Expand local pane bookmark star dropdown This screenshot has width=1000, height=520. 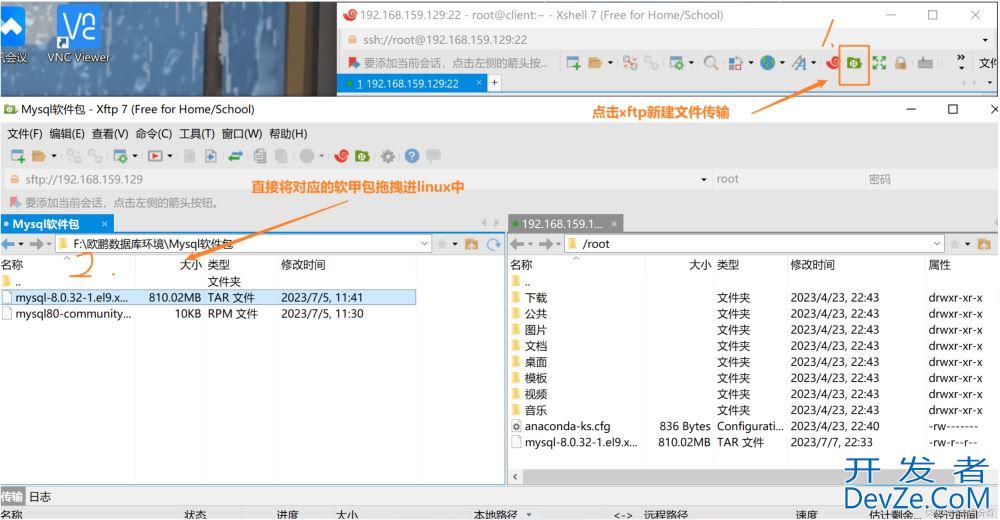coord(457,244)
